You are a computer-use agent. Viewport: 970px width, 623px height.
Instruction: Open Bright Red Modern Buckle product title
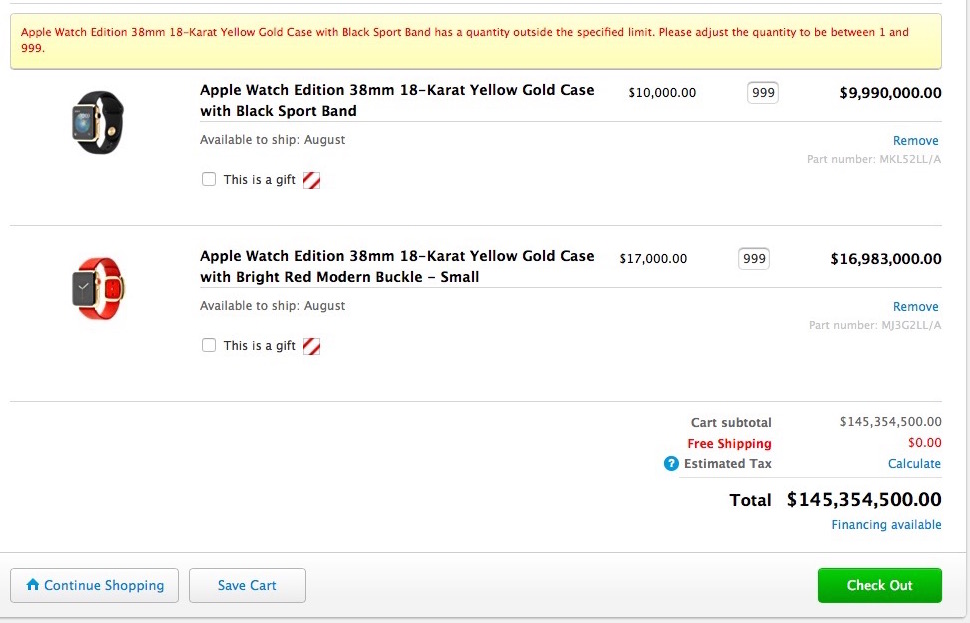point(397,266)
